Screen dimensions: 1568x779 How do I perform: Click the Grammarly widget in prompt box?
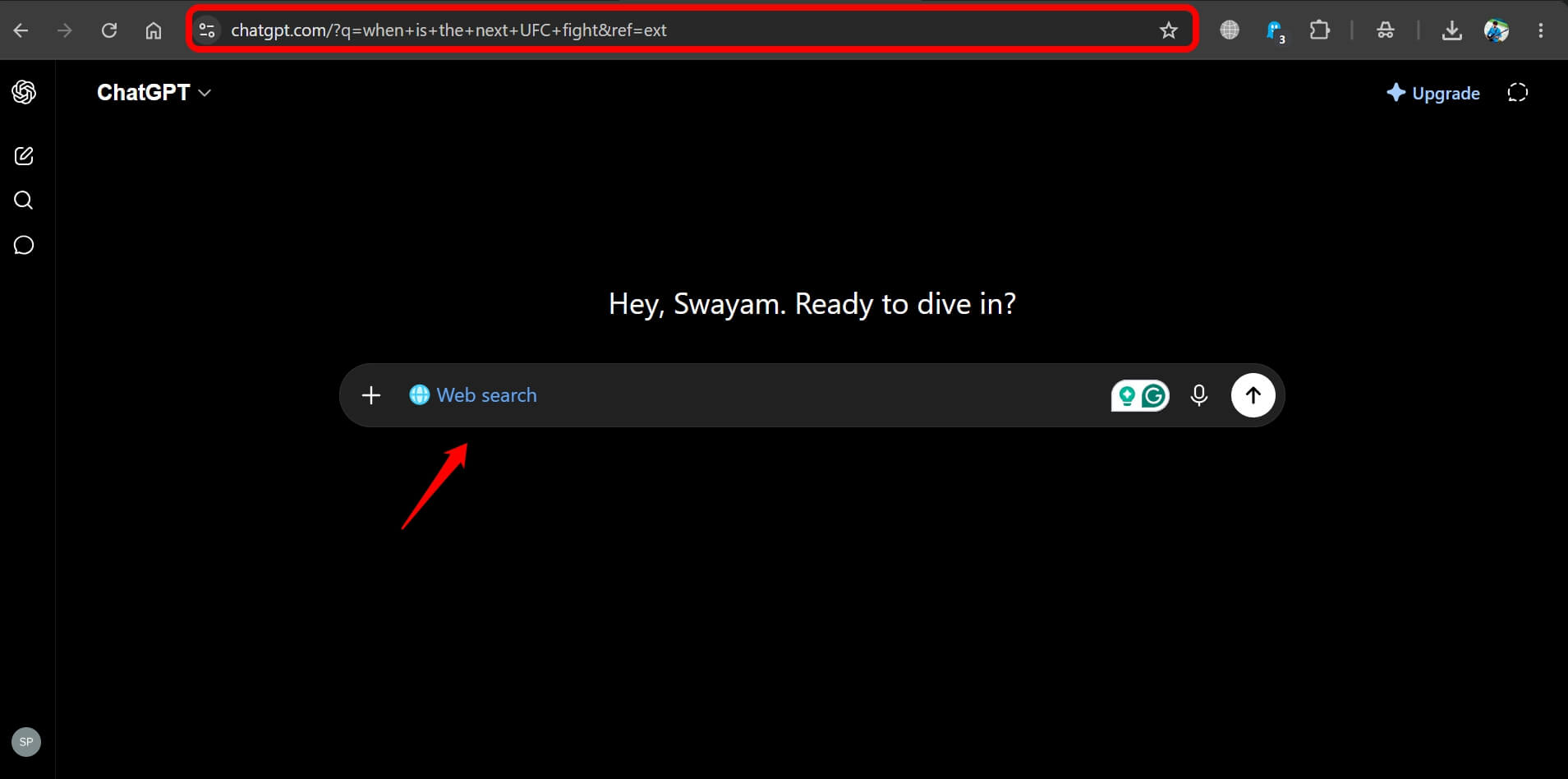tap(1140, 396)
